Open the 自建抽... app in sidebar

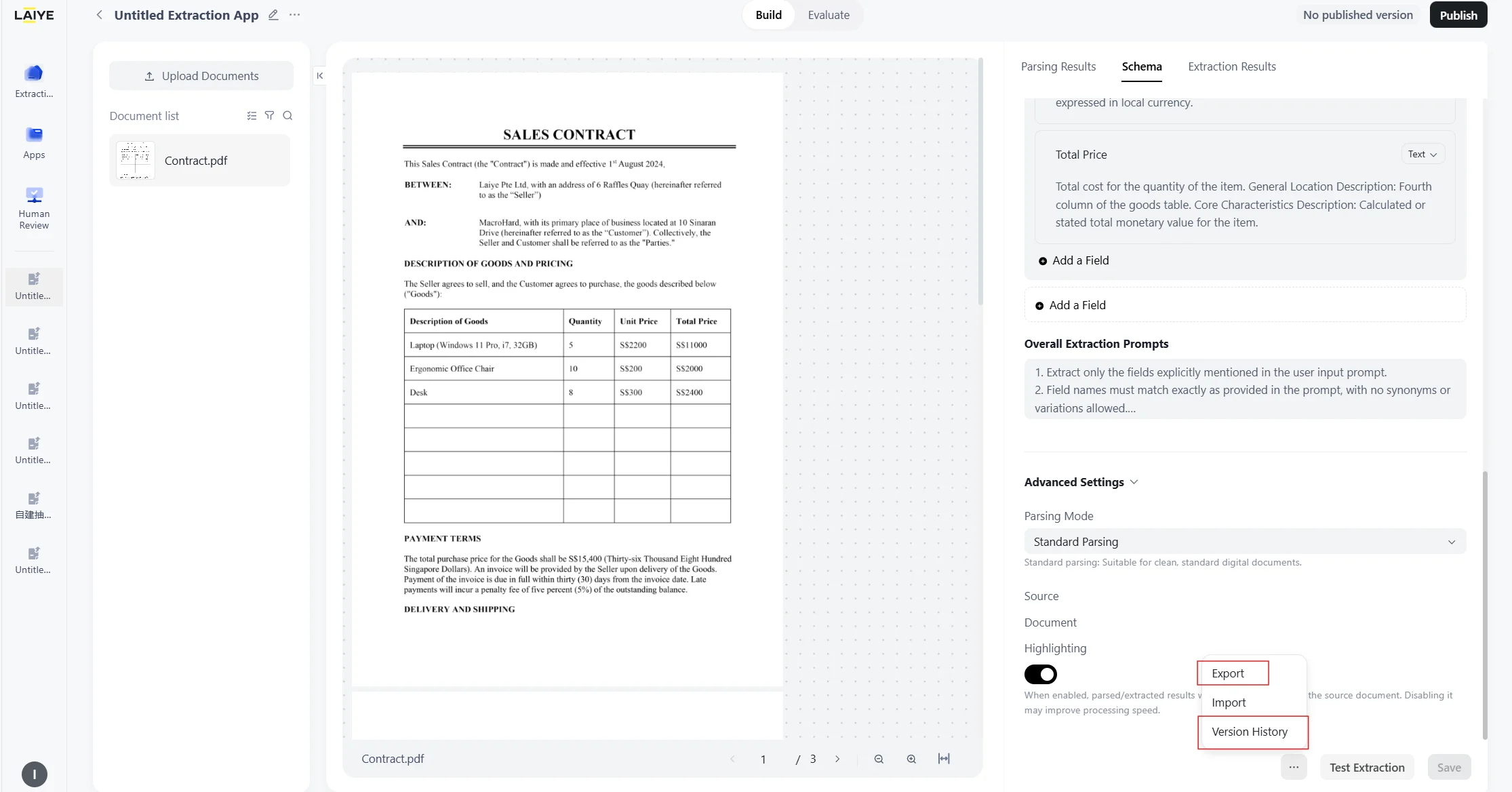pos(34,506)
